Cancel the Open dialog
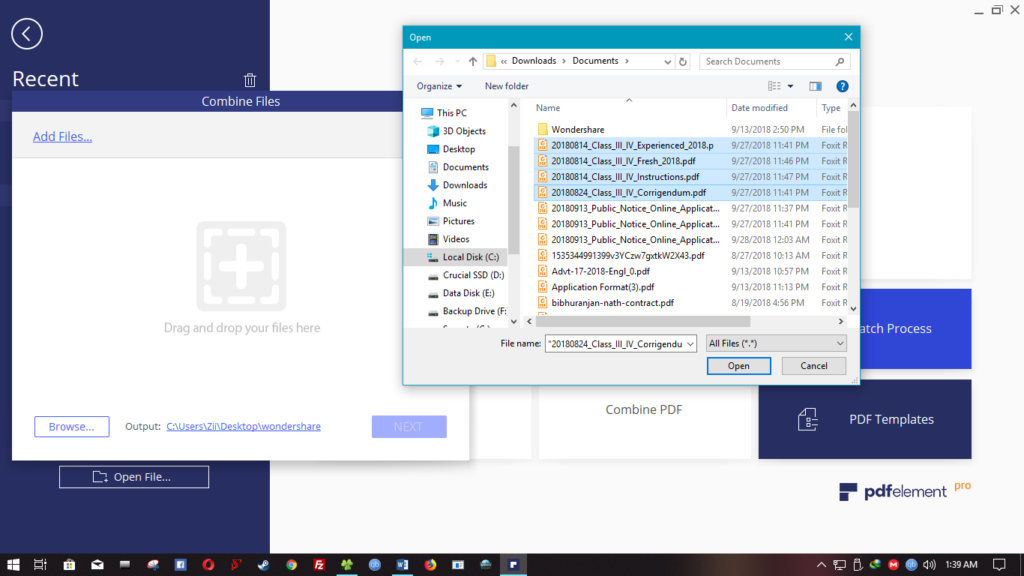The width and height of the screenshot is (1024, 576). pos(814,366)
